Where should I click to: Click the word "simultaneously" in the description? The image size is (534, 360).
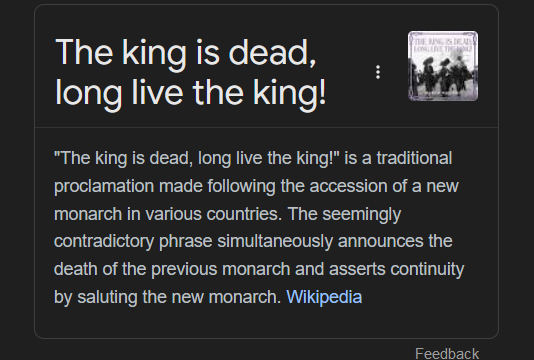pyautogui.click(x=275, y=241)
